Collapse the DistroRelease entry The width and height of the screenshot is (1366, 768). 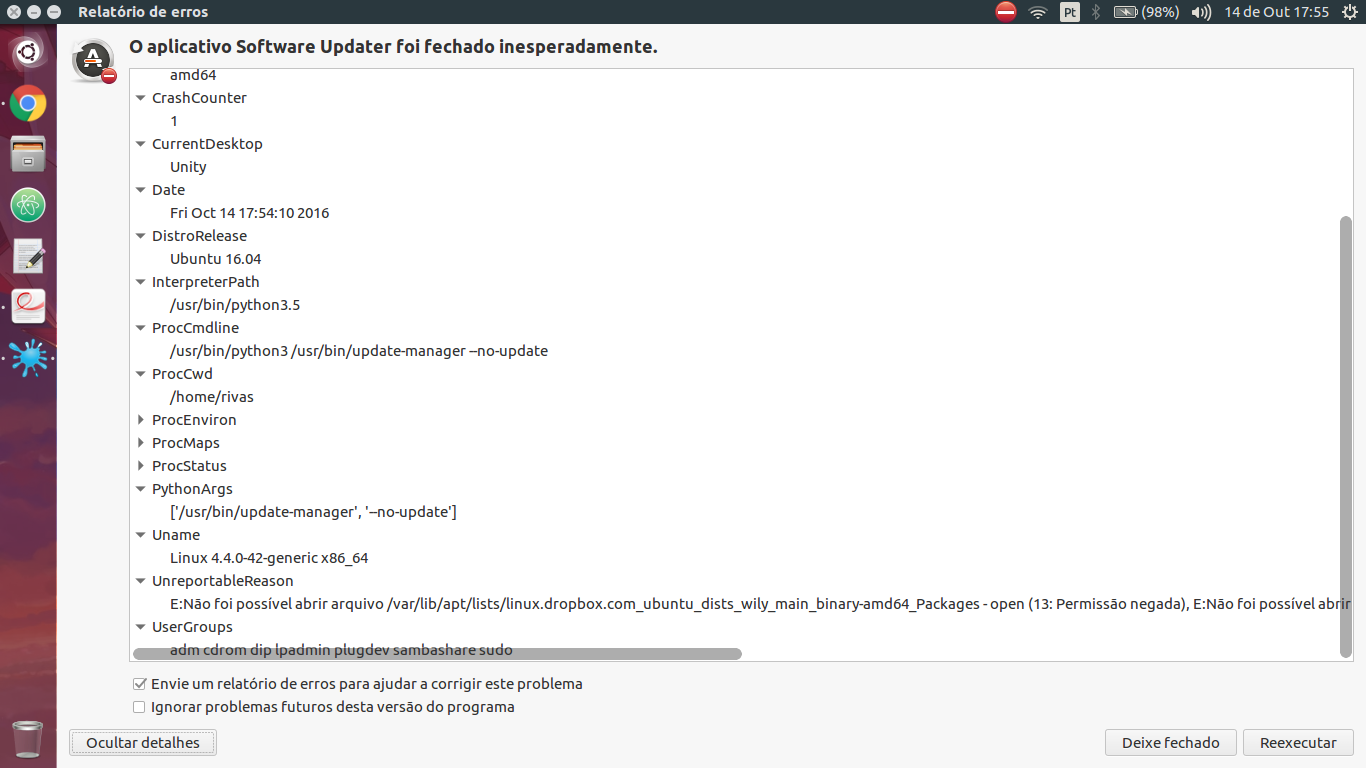click(141, 236)
